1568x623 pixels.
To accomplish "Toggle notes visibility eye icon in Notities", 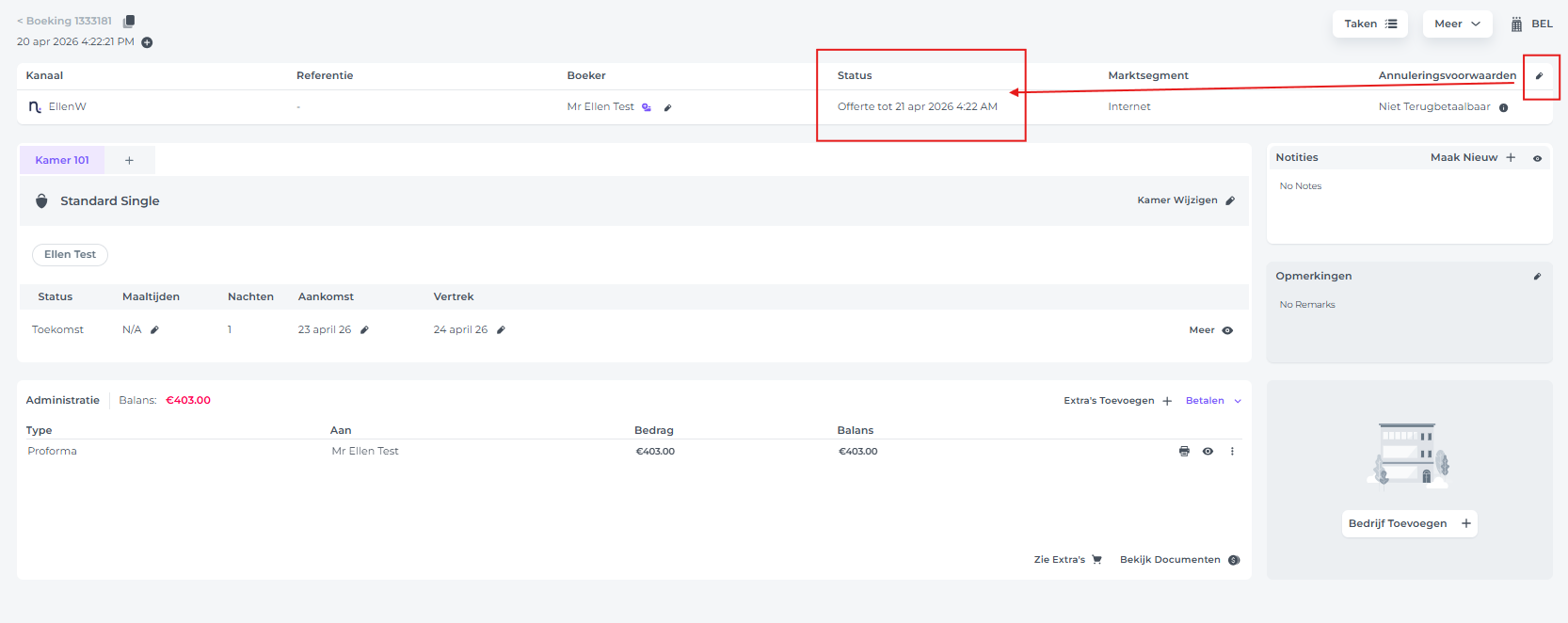I will pos(1537,158).
